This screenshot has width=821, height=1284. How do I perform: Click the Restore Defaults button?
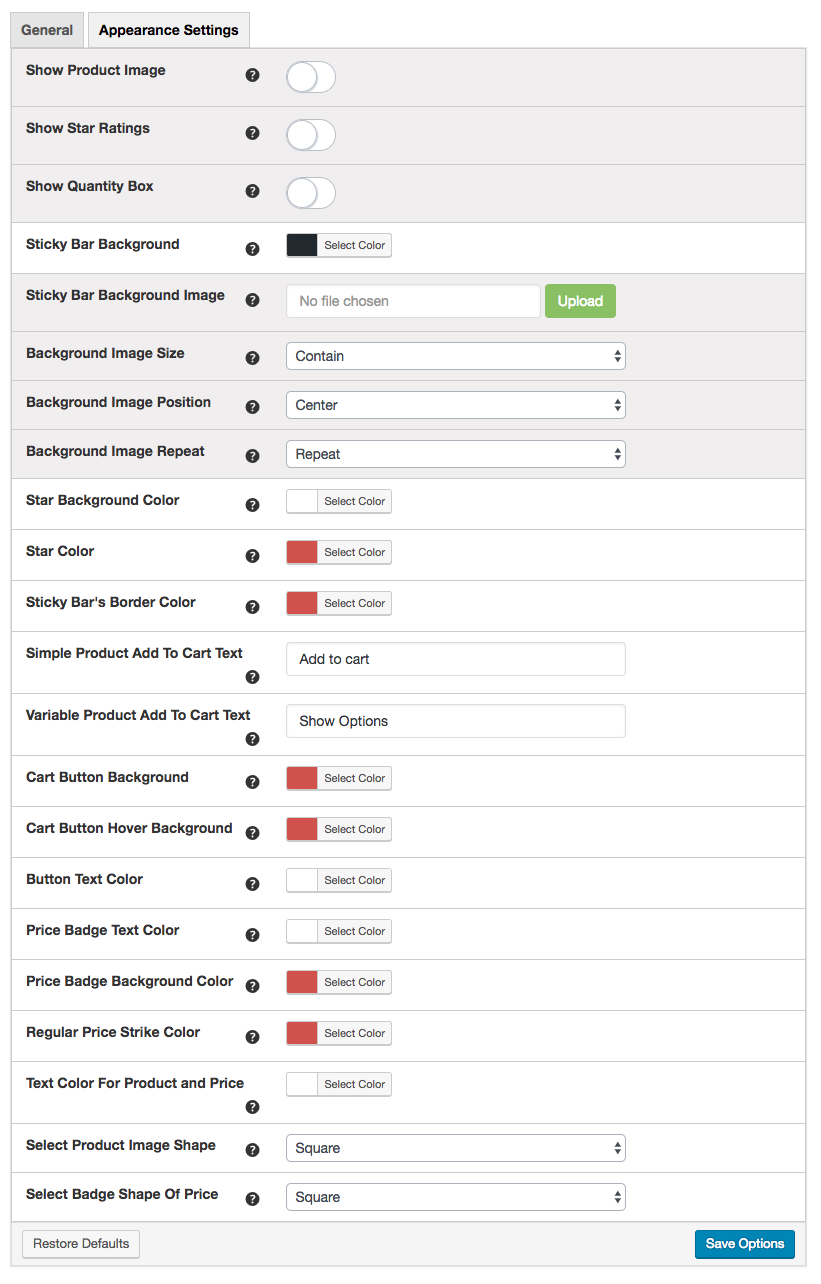[81, 1244]
